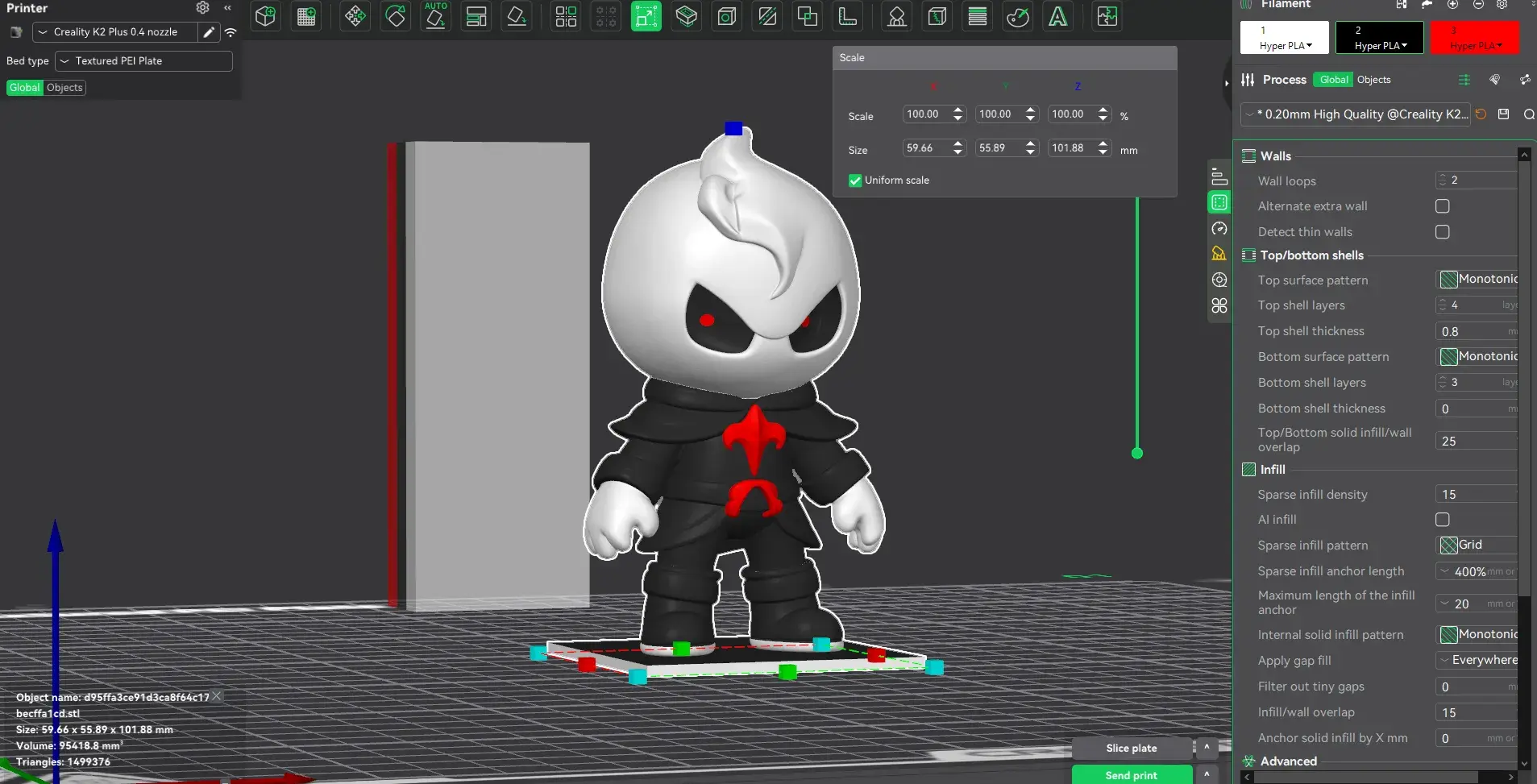
Task: Click the vertical layer slider handle
Action: click(x=1137, y=453)
